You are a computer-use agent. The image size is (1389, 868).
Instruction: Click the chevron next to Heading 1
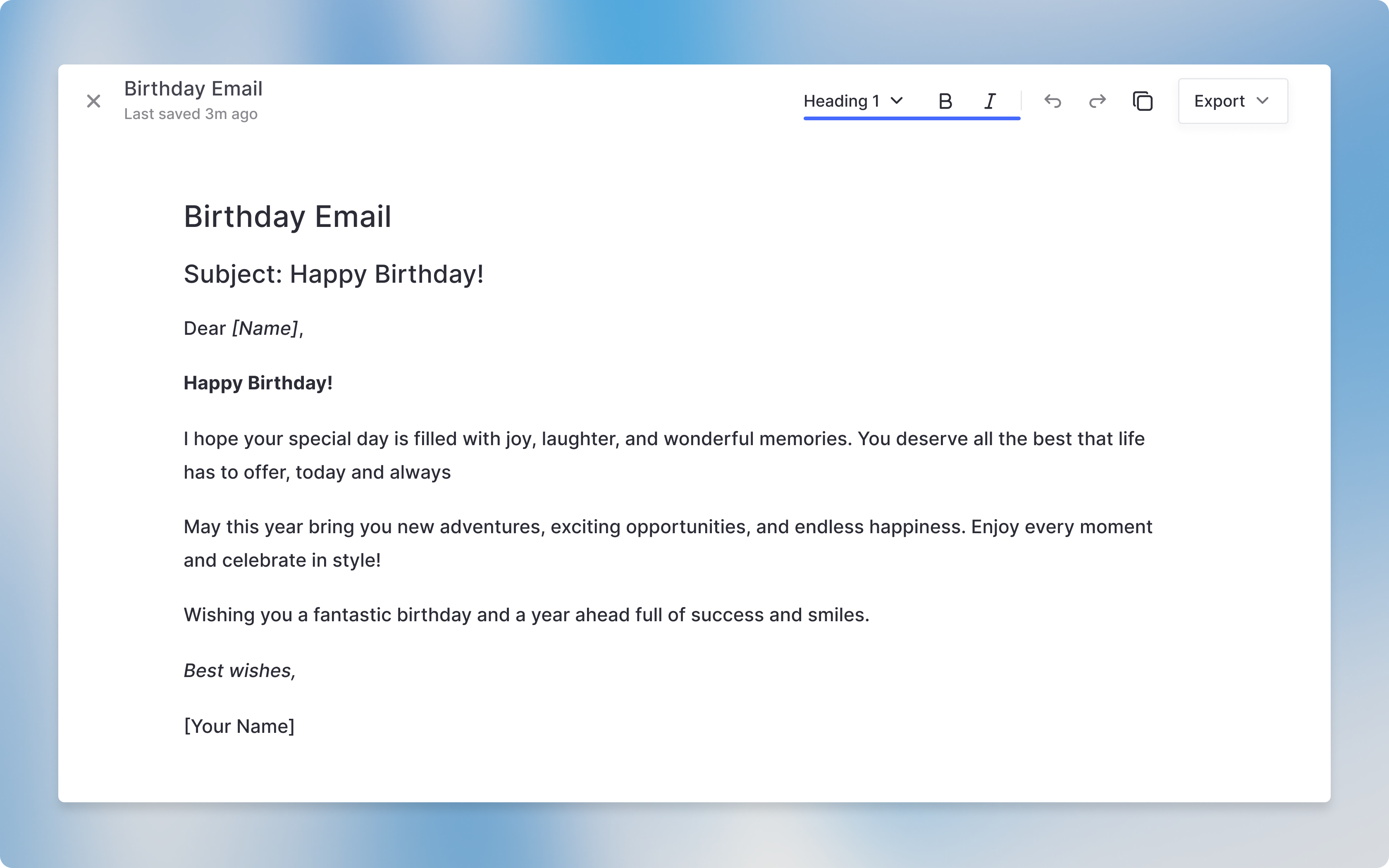(x=897, y=101)
